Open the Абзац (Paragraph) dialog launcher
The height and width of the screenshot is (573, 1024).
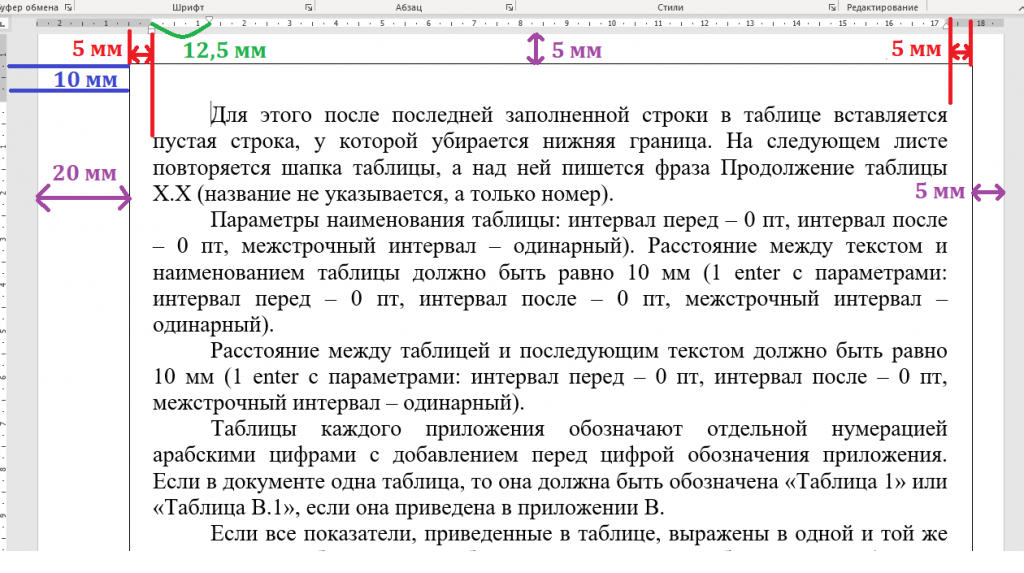(509, 7)
